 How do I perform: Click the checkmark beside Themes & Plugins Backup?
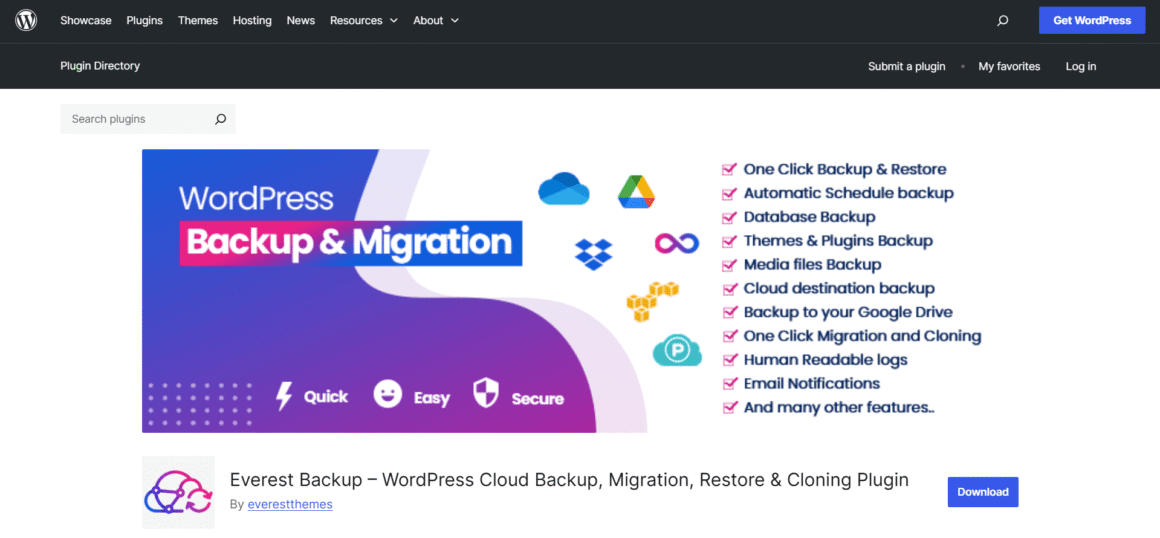point(729,241)
